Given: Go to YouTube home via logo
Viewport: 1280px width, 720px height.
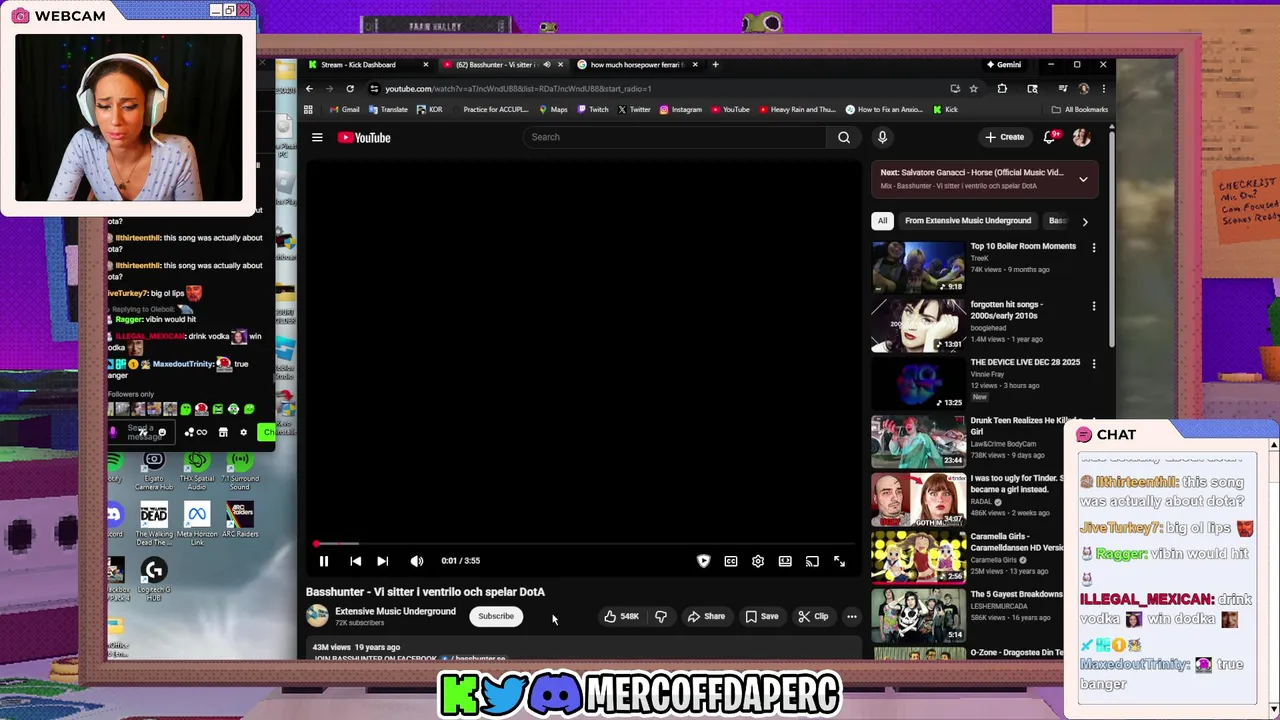Looking at the screenshot, I should 364,138.
